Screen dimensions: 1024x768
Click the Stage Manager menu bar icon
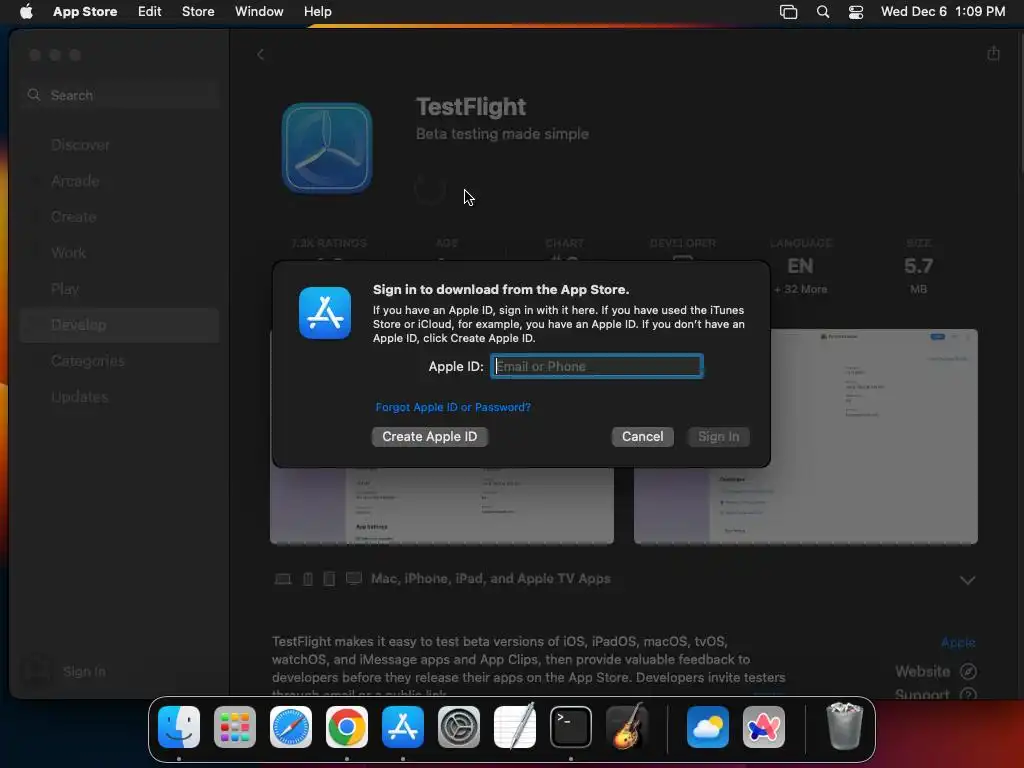tap(788, 12)
